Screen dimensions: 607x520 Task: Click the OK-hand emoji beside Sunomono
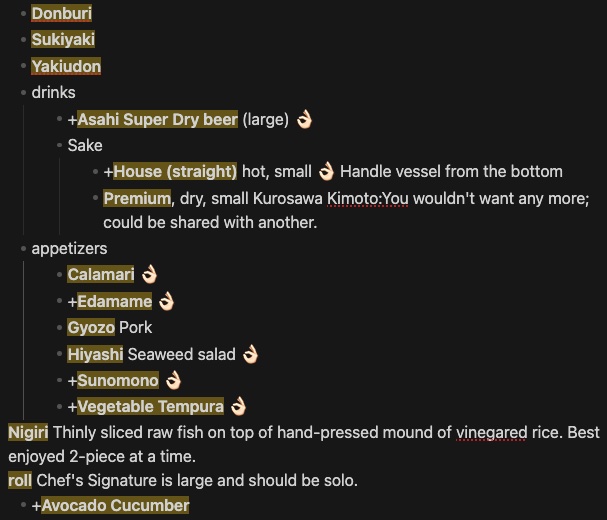click(173, 380)
